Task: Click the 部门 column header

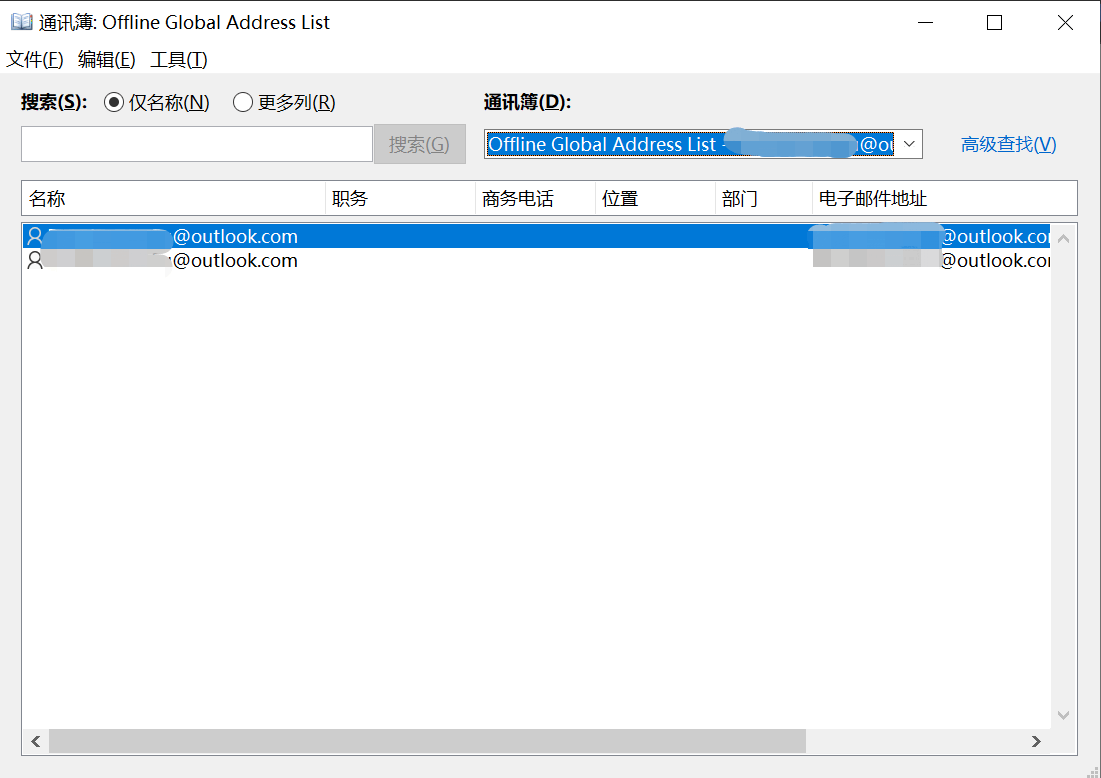Action: pyautogui.click(x=763, y=199)
